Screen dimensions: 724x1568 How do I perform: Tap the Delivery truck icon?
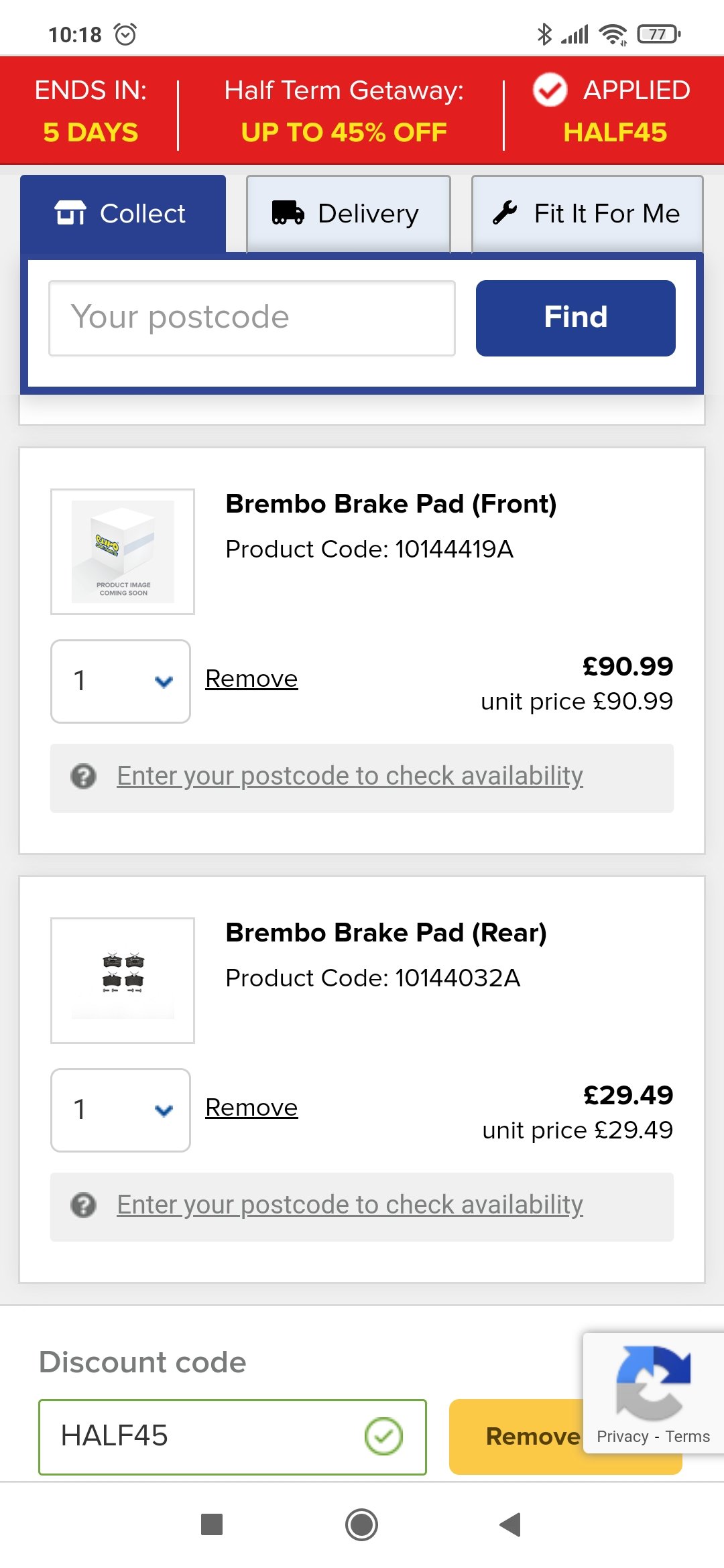coord(288,213)
